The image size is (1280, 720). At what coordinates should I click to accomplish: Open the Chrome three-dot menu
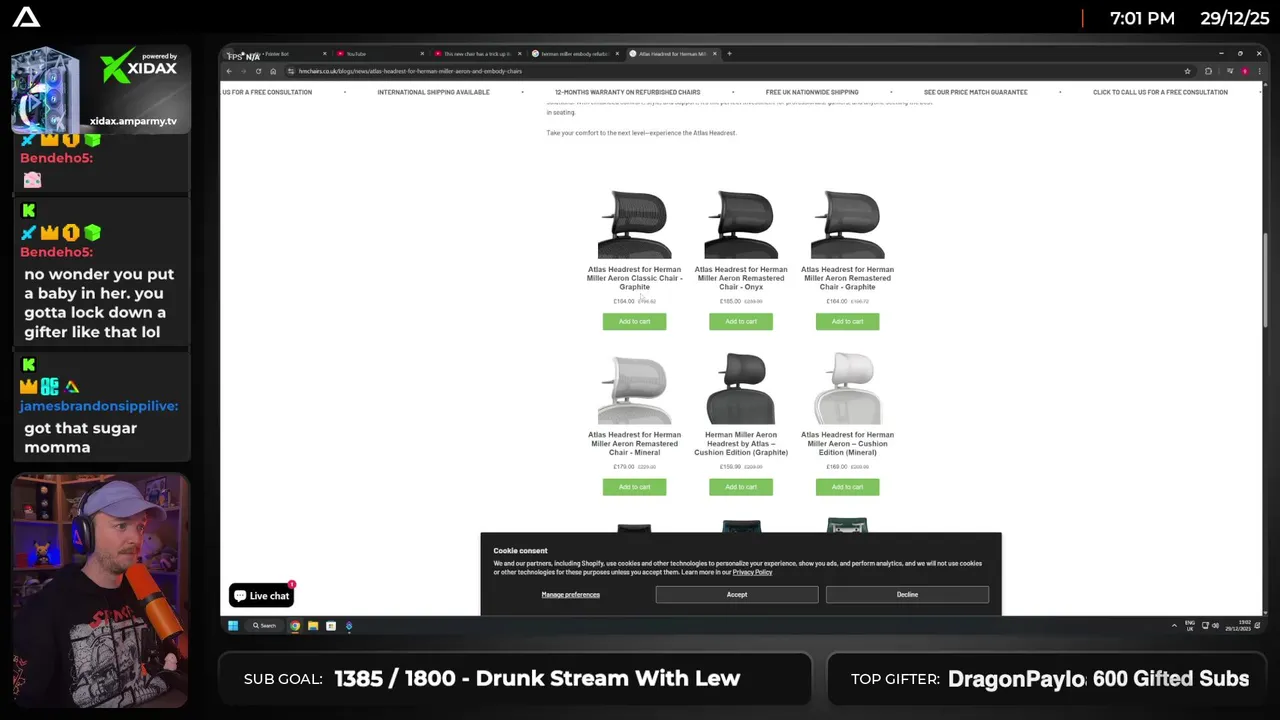point(1260,71)
